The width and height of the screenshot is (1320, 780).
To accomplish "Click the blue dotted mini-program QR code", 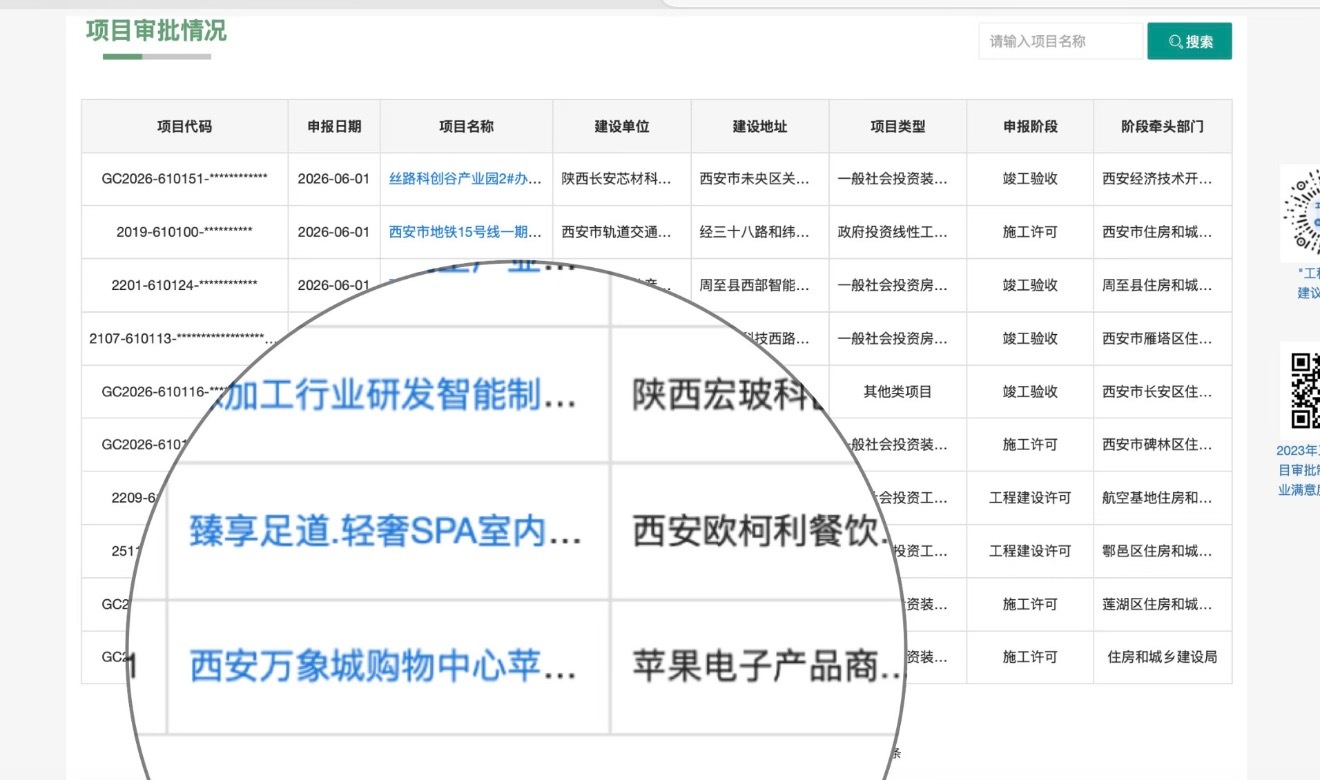I will 1301,213.
